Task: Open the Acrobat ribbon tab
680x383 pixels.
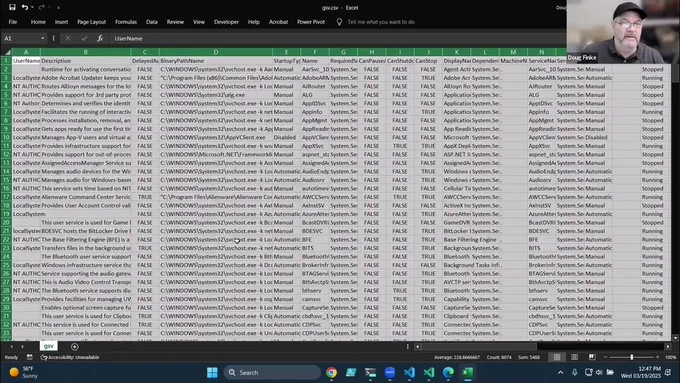Action: [278, 22]
